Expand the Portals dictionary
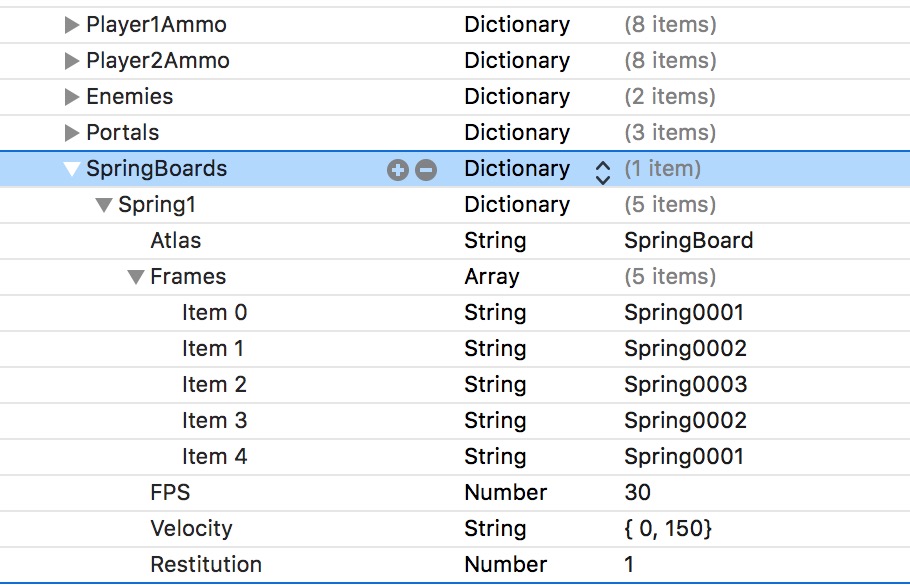Screen dimensions: 910x586 point(72,133)
